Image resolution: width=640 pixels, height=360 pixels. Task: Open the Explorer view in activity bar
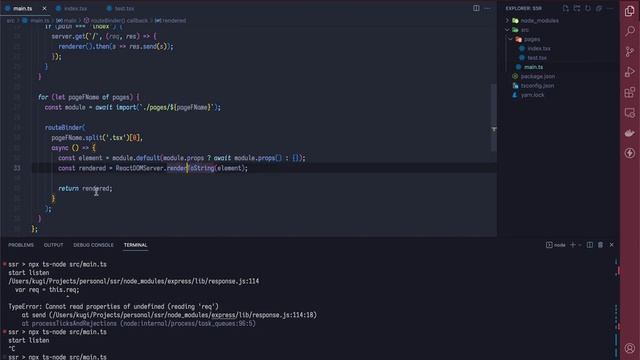pos(630,11)
